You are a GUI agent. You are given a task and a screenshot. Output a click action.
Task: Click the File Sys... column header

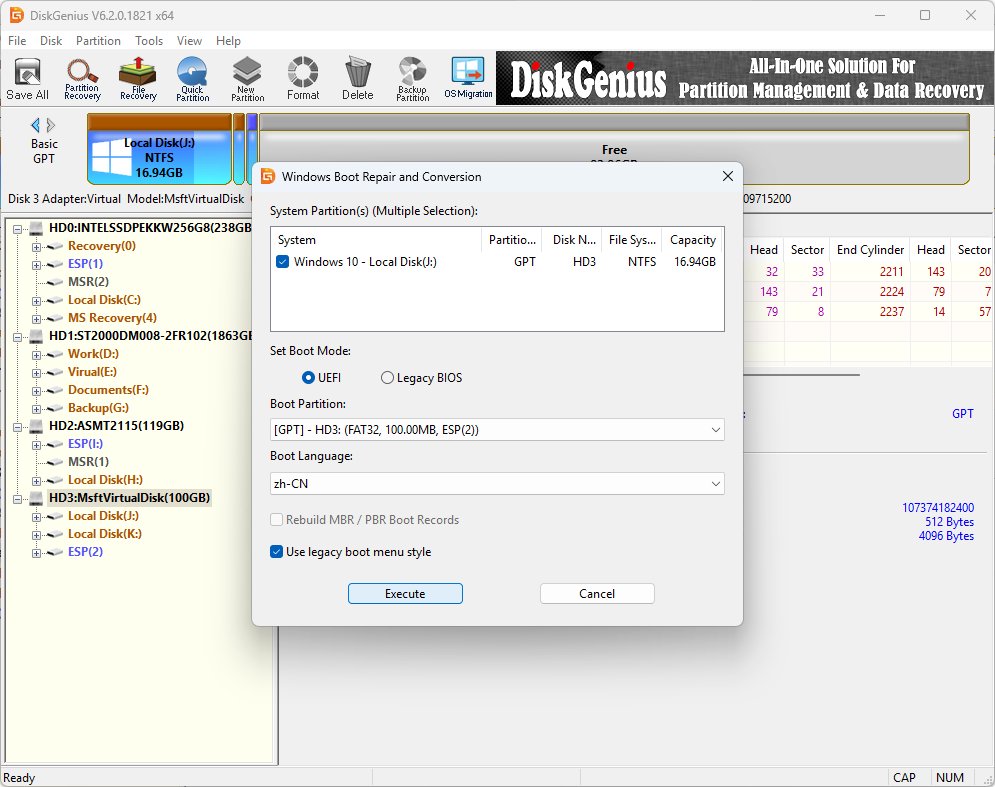[x=631, y=240]
